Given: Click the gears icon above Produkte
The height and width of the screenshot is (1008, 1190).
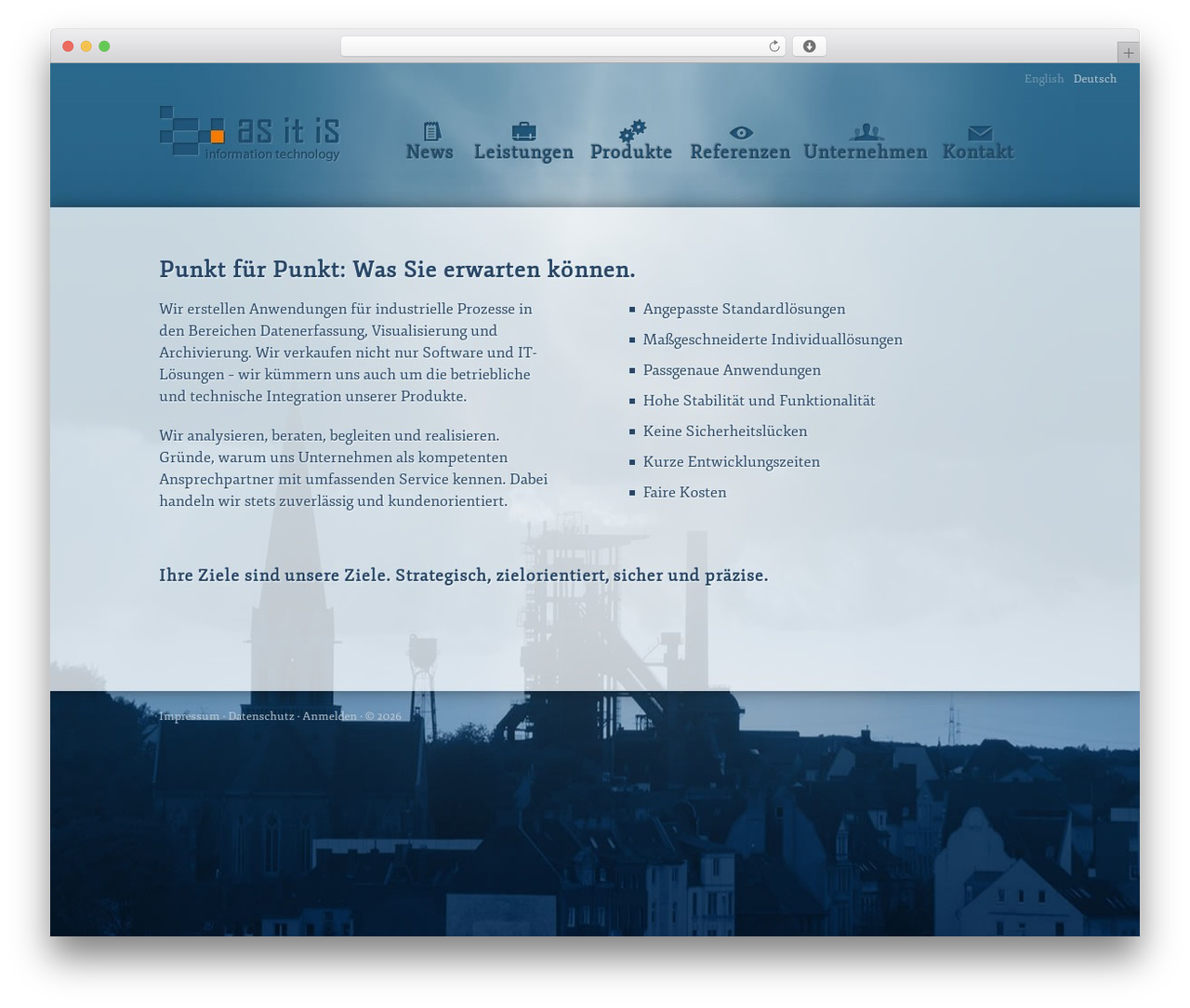Looking at the screenshot, I should [632, 130].
